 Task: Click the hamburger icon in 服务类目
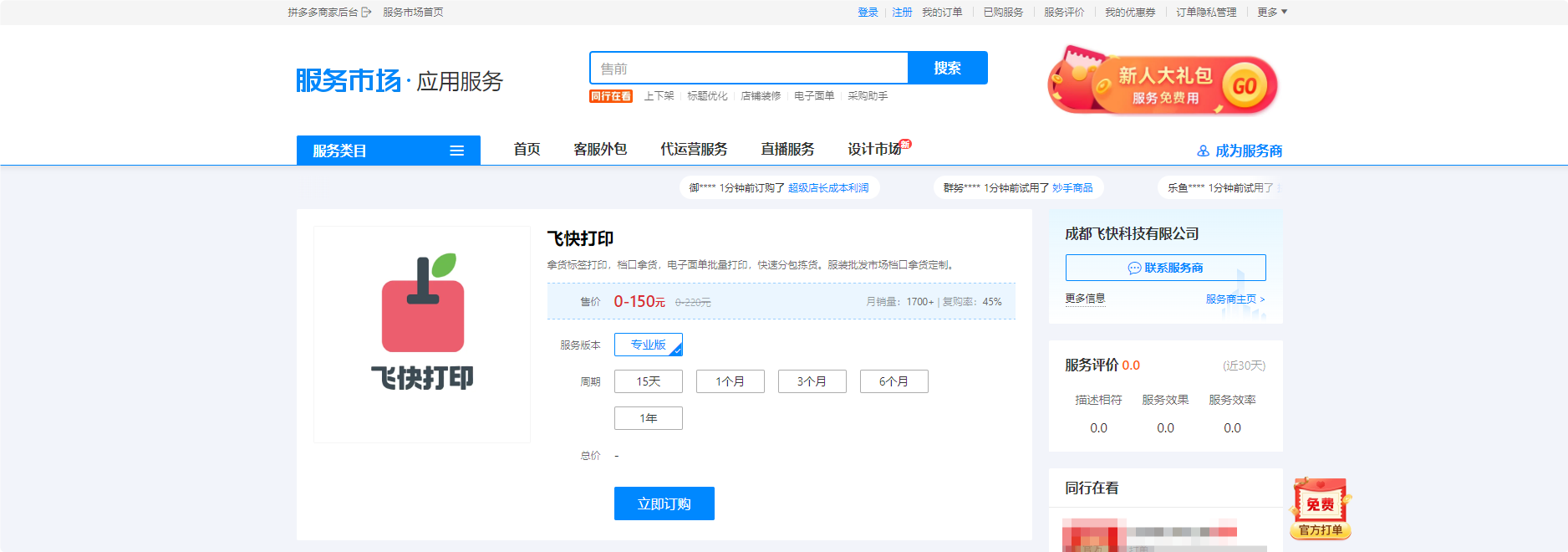click(456, 151)
